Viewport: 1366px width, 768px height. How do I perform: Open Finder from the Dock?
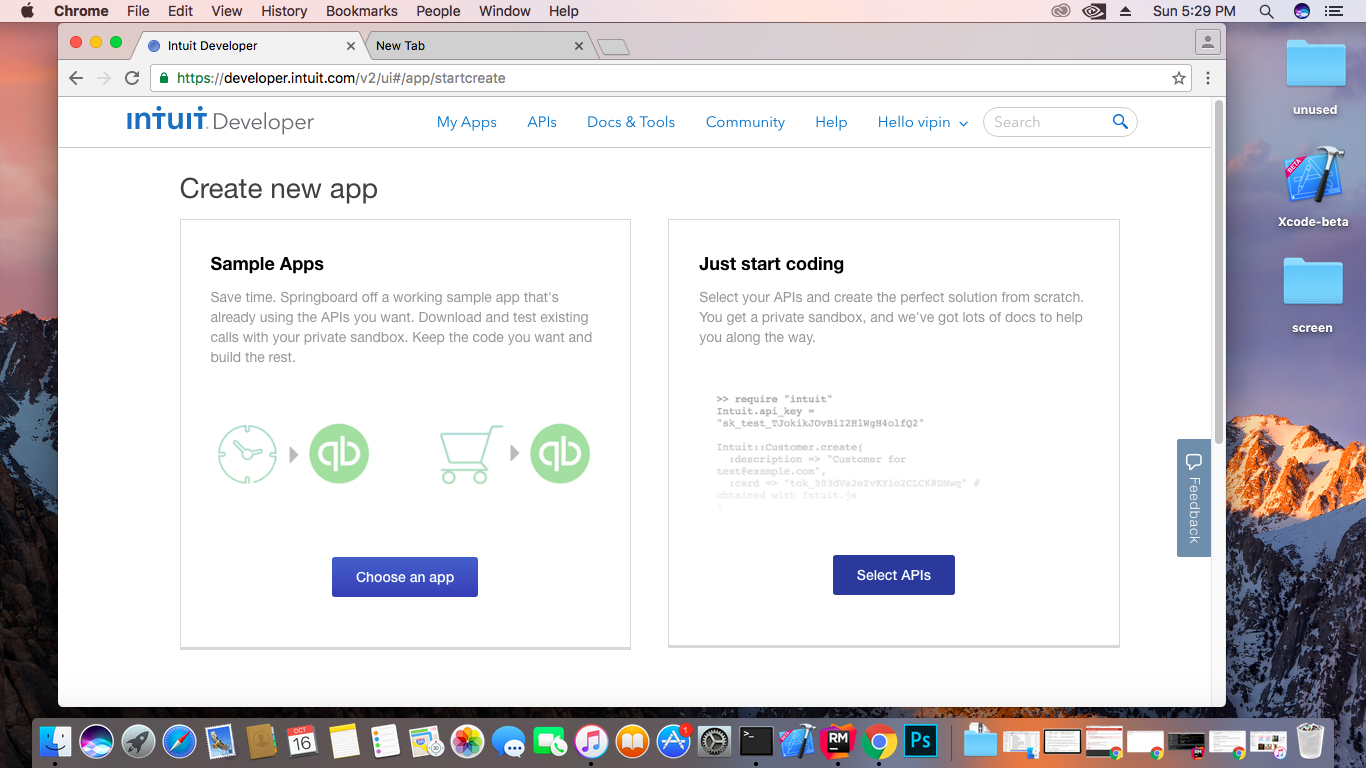click(x=55, y=742)
